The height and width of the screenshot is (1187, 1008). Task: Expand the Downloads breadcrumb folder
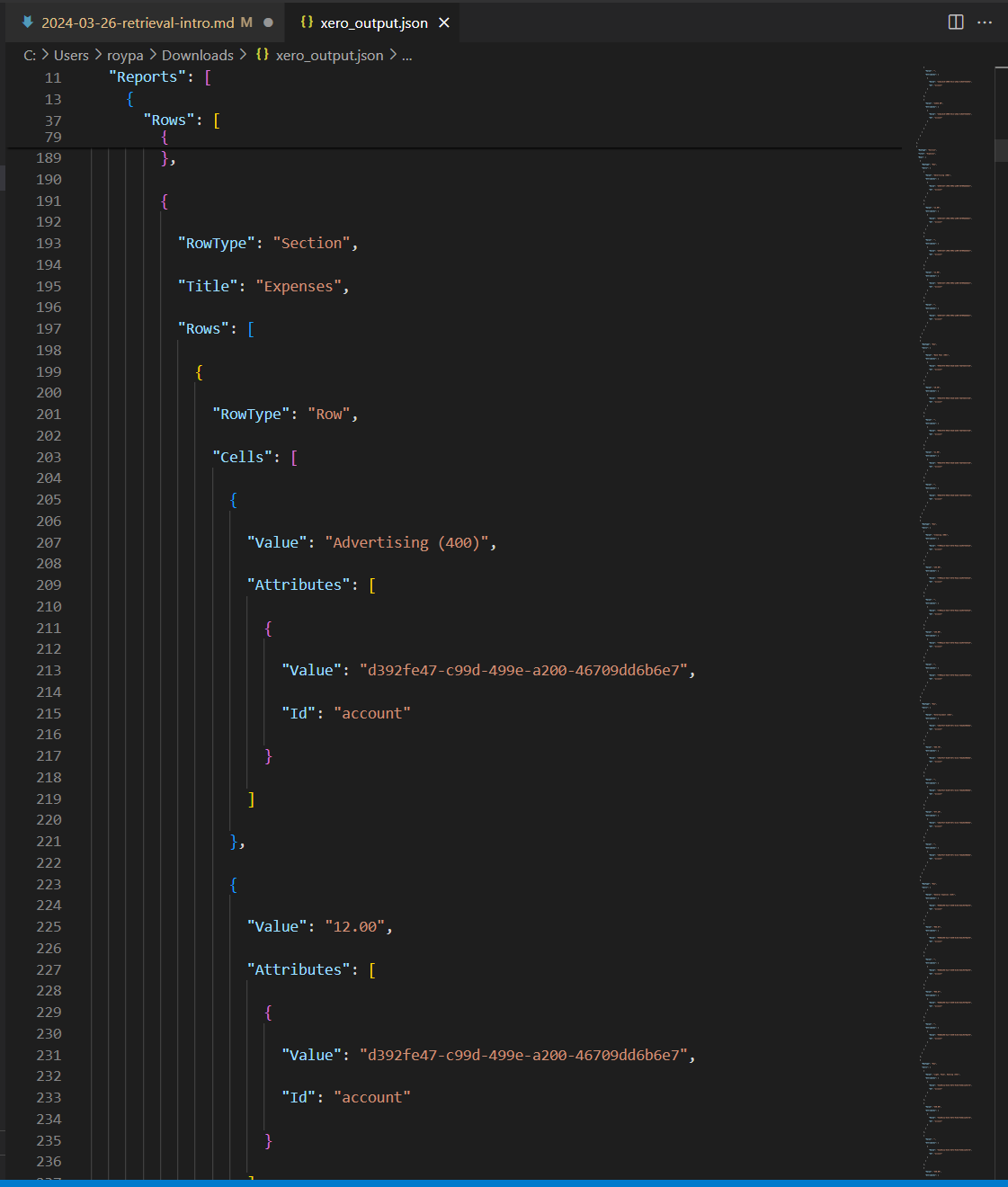tap(197, 55)
